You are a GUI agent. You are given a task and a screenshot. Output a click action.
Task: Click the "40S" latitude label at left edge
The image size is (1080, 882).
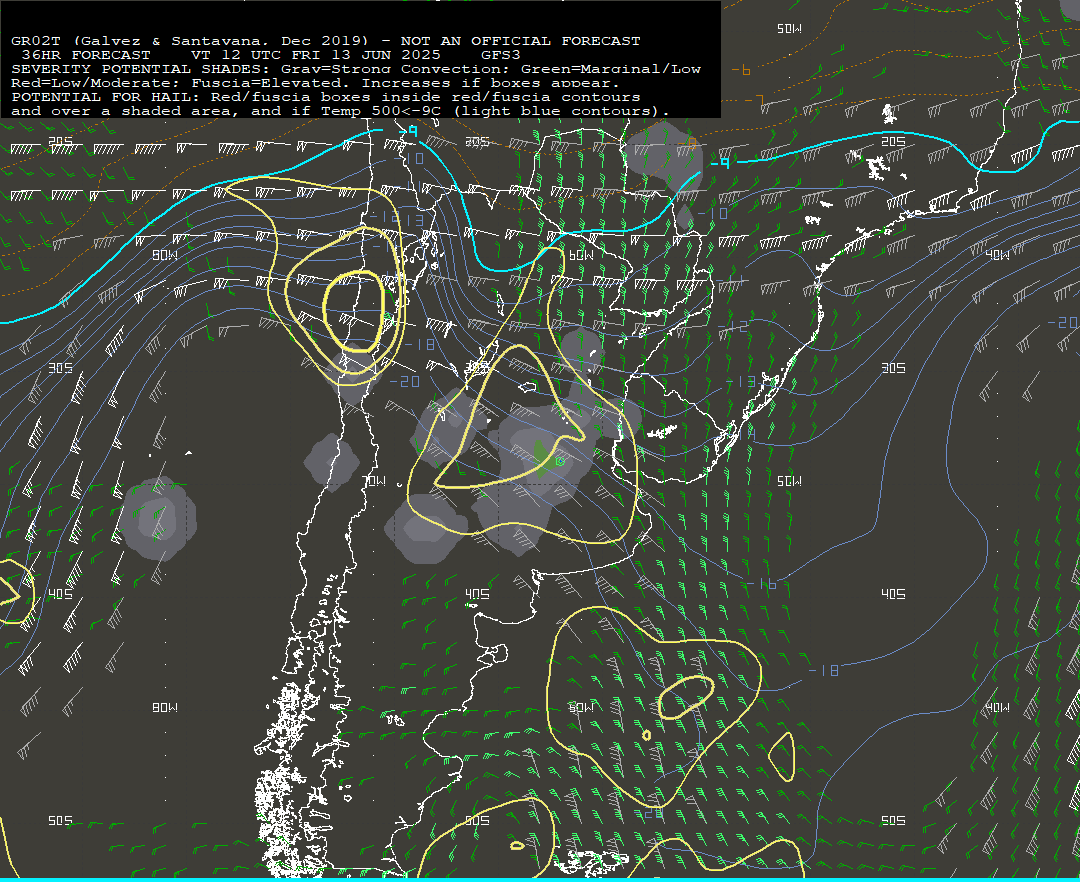61,594
